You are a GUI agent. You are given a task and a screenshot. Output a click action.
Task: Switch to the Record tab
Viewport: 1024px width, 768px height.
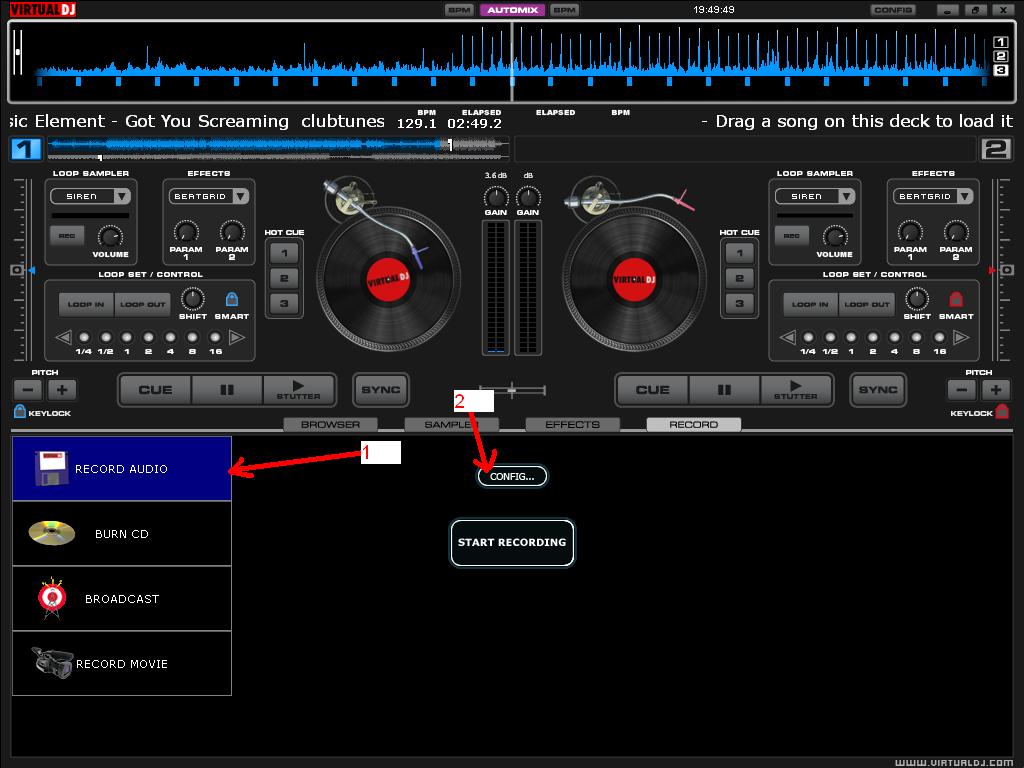pyautogui.click(x=694, y=424)
